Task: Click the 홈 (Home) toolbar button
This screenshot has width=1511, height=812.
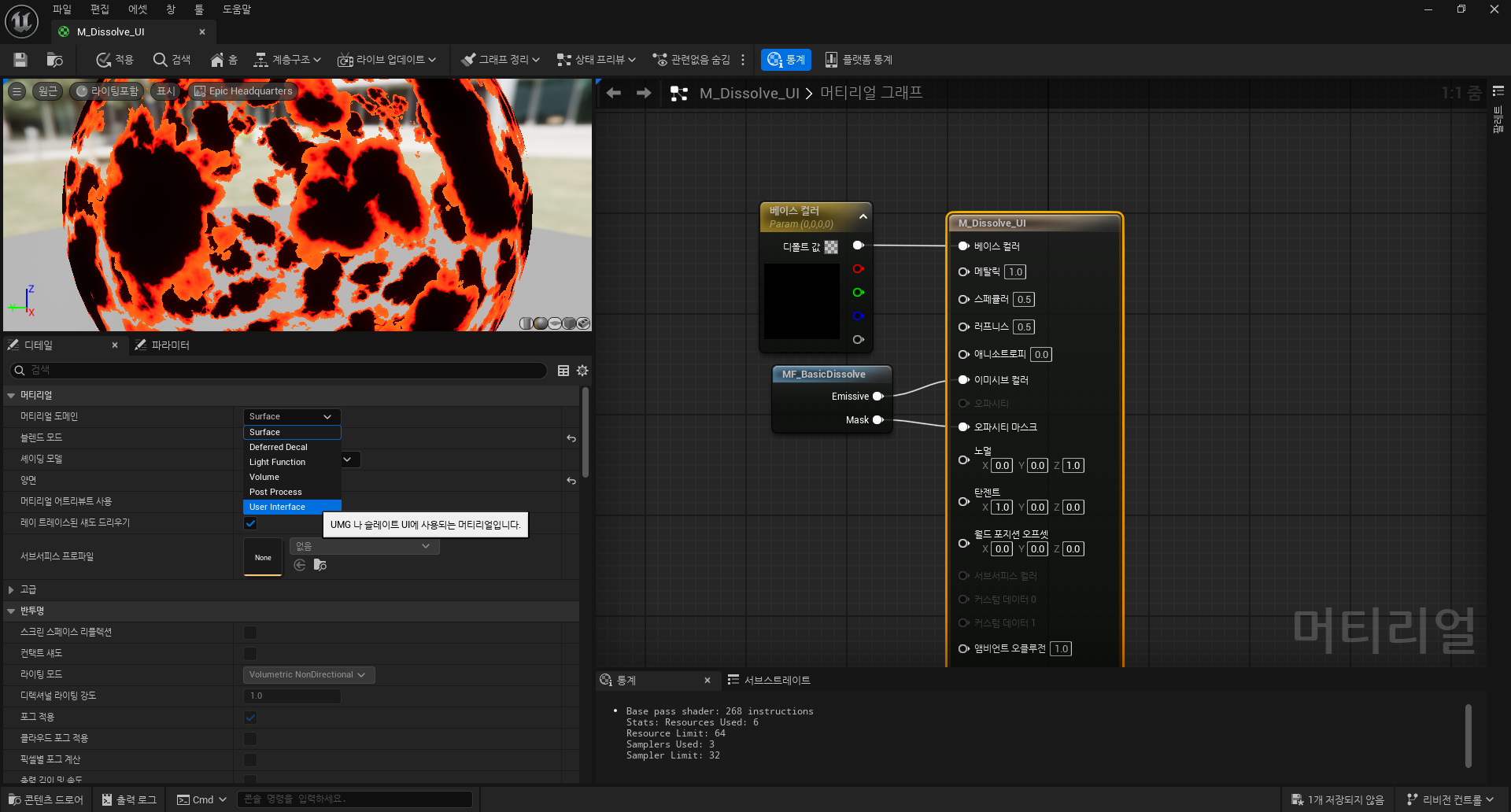Action: pyautogui.click(x=224, y=60)
